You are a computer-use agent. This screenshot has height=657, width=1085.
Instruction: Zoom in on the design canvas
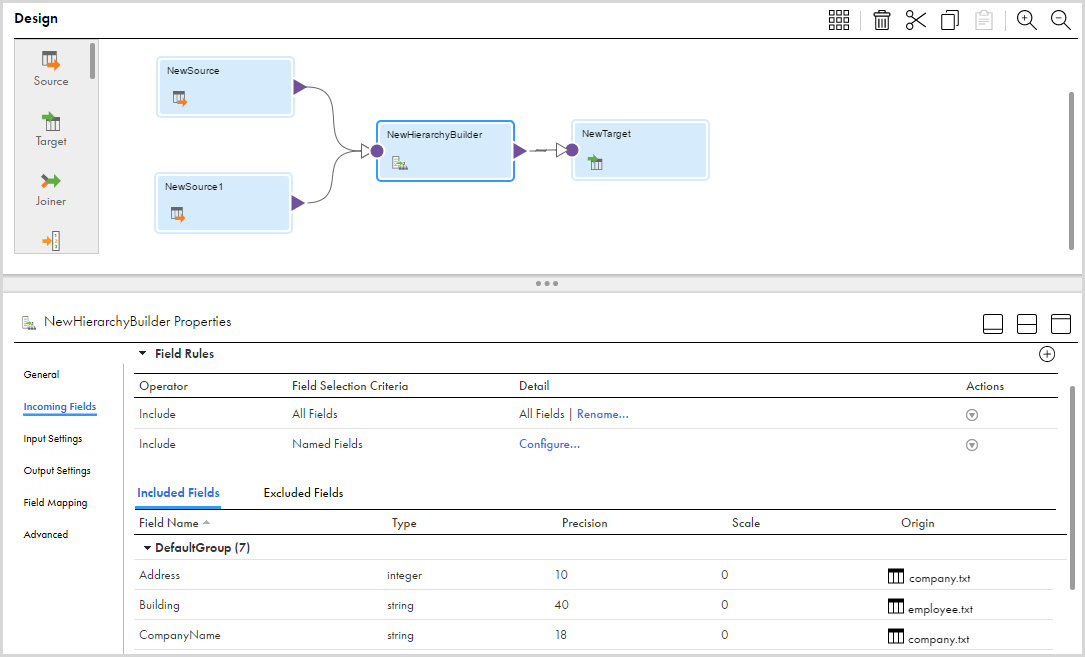[x=1026, y=20]
